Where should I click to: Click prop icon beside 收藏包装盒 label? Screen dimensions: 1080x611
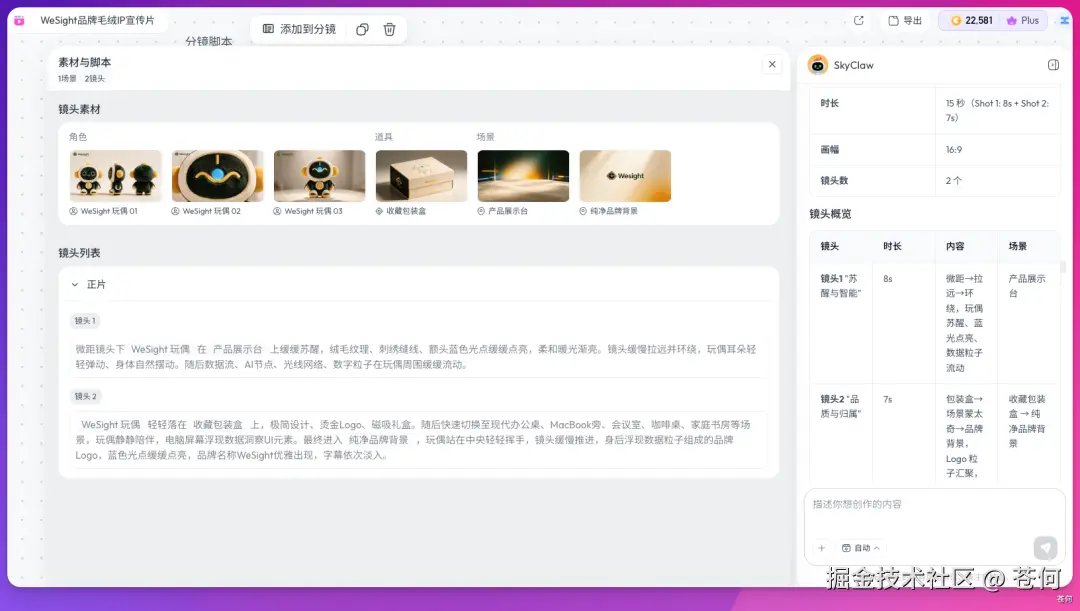[380, 211]
